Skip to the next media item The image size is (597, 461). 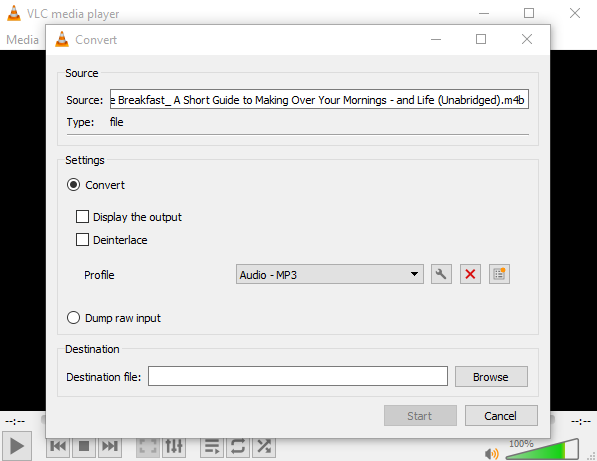coord(110,446)
